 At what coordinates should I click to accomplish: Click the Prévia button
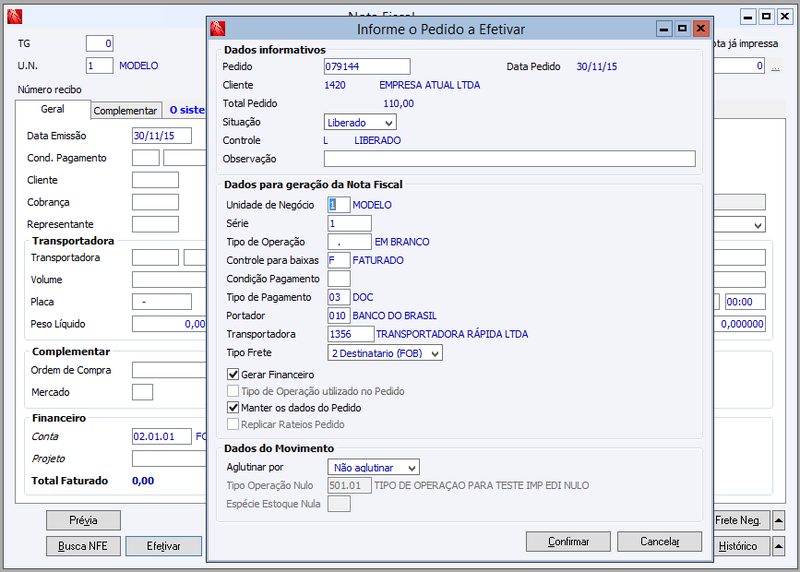83,520
